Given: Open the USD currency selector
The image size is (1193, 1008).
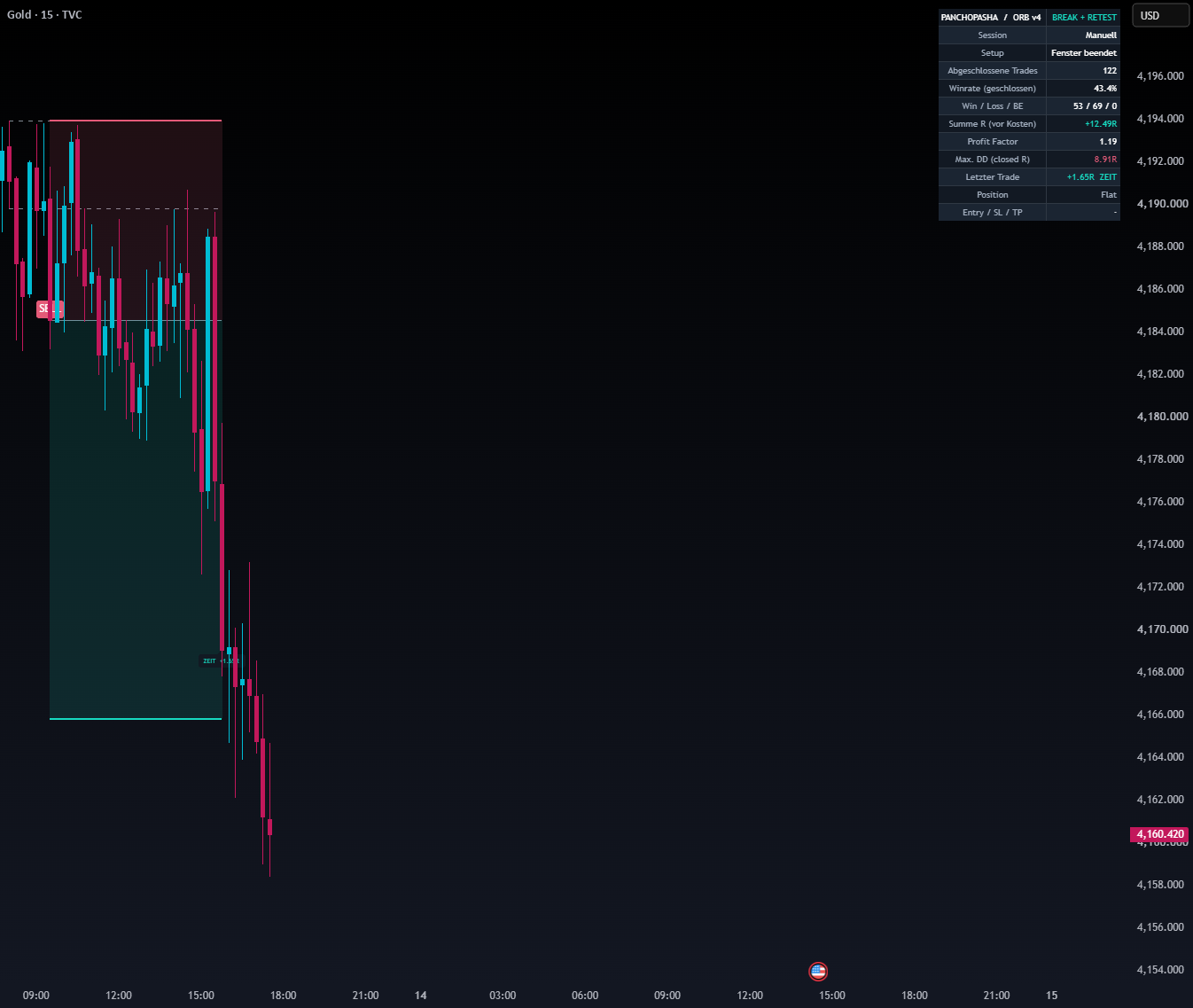Looking at the screenshot, I should coord(1161,16).
